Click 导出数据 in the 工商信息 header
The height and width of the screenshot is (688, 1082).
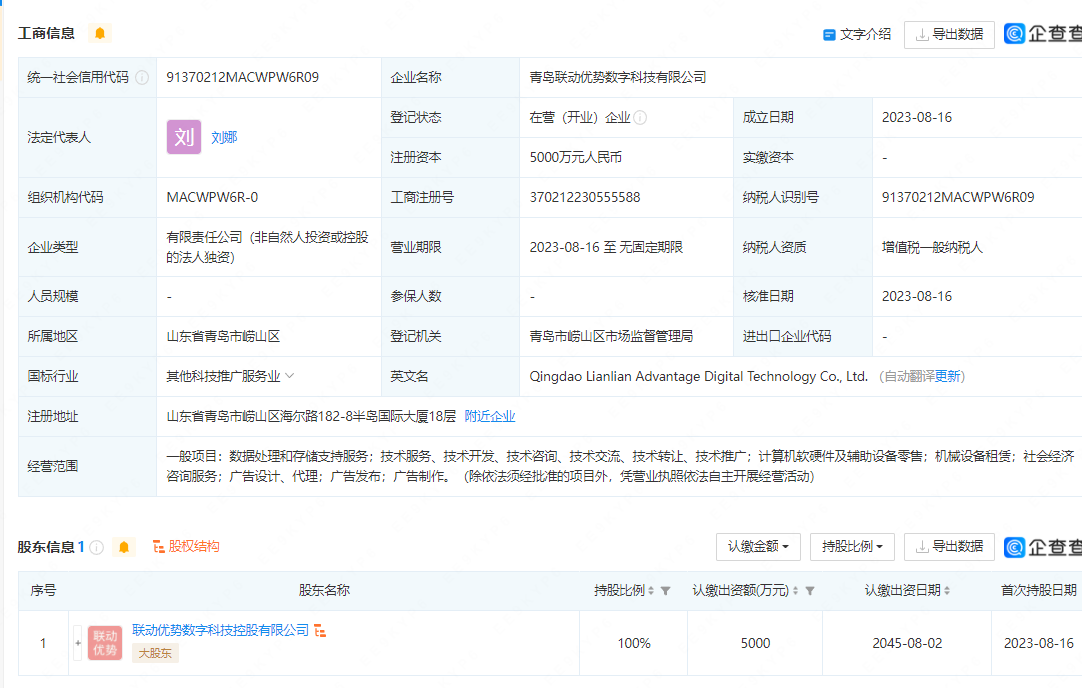tap(950, 35)
